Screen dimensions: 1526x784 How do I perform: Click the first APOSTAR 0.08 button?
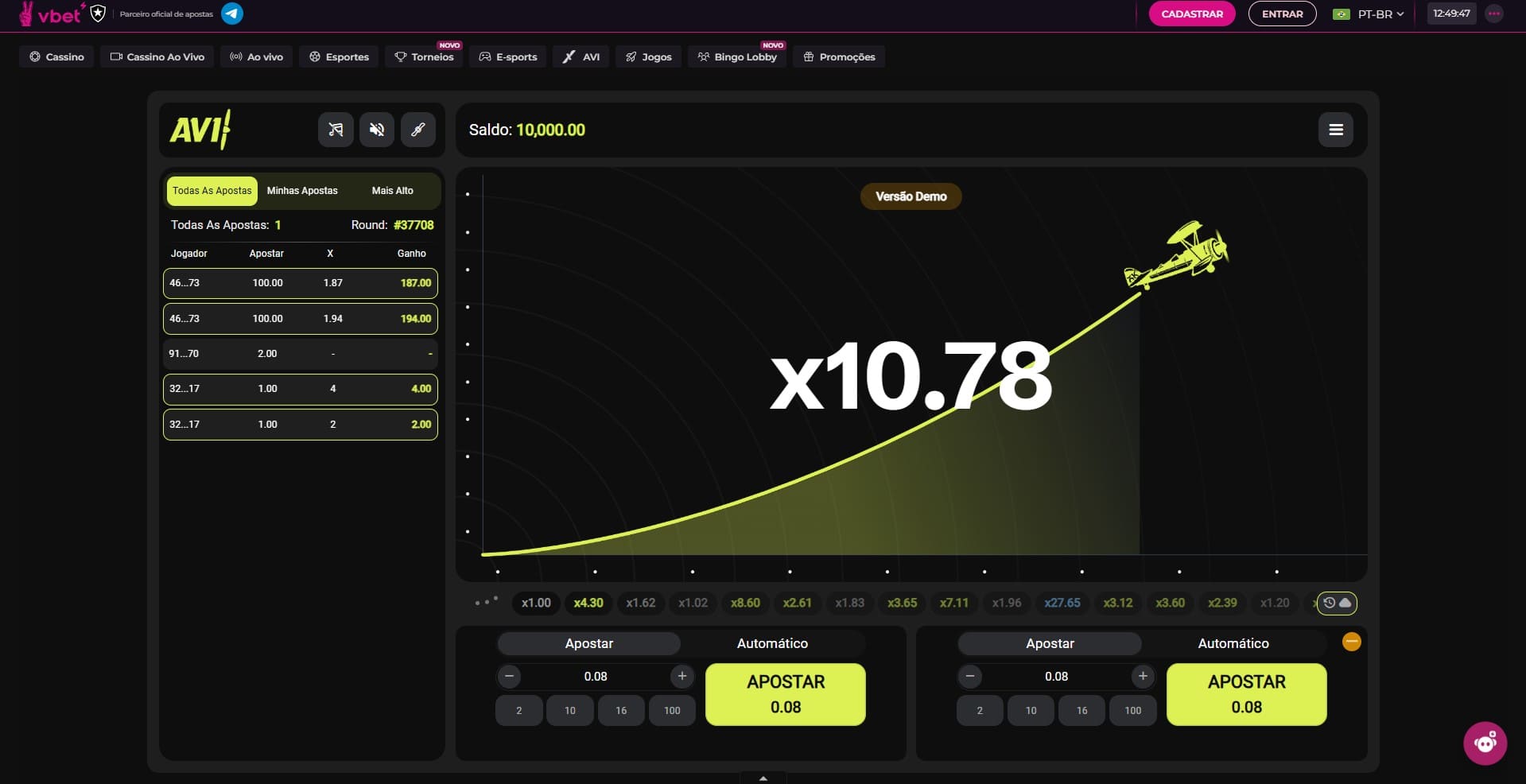[x=786, y=694]
